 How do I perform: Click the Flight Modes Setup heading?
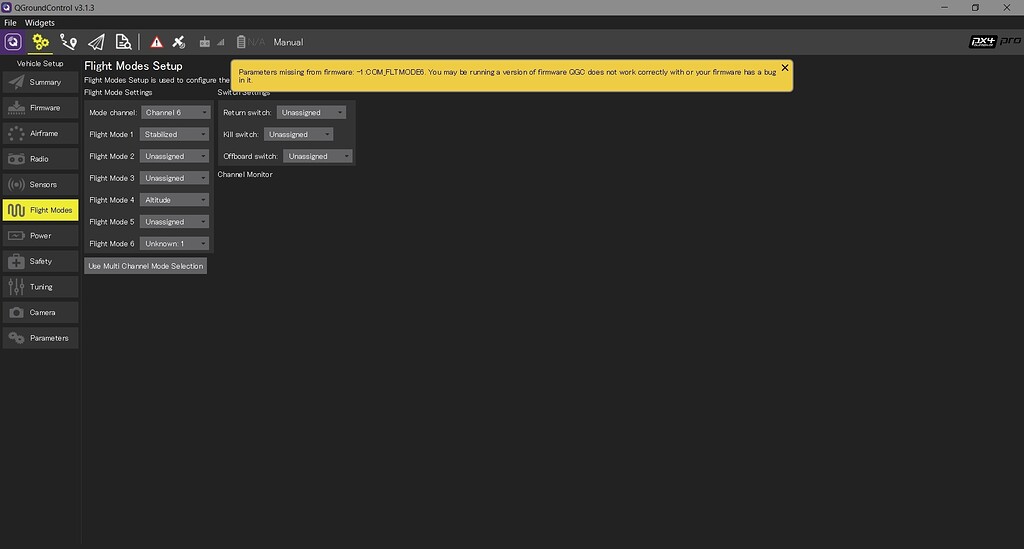133,66
